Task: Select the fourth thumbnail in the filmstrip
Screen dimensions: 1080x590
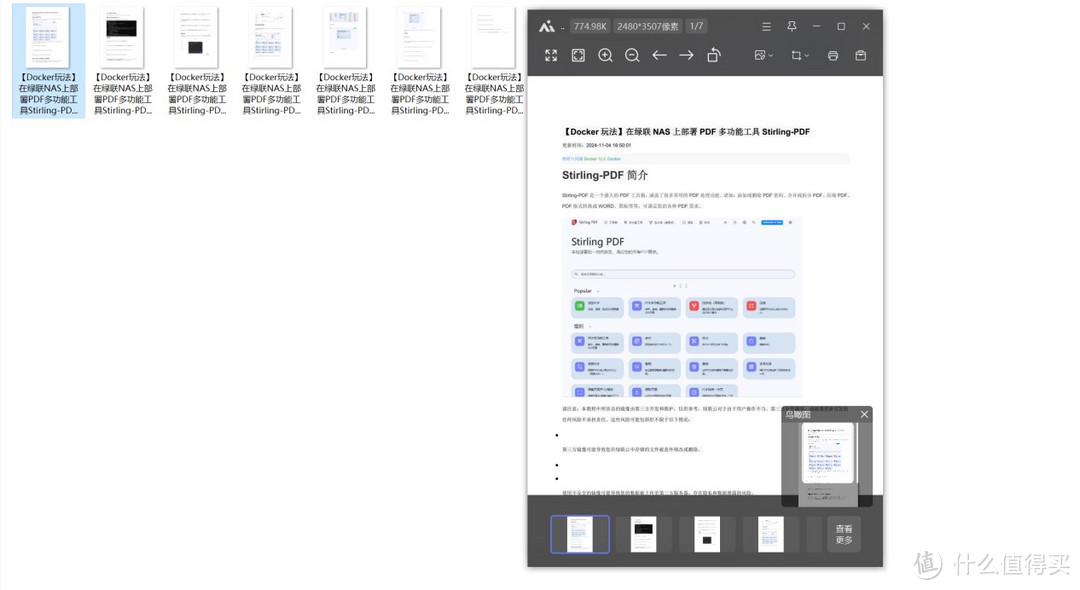Action: pos(770,534)
